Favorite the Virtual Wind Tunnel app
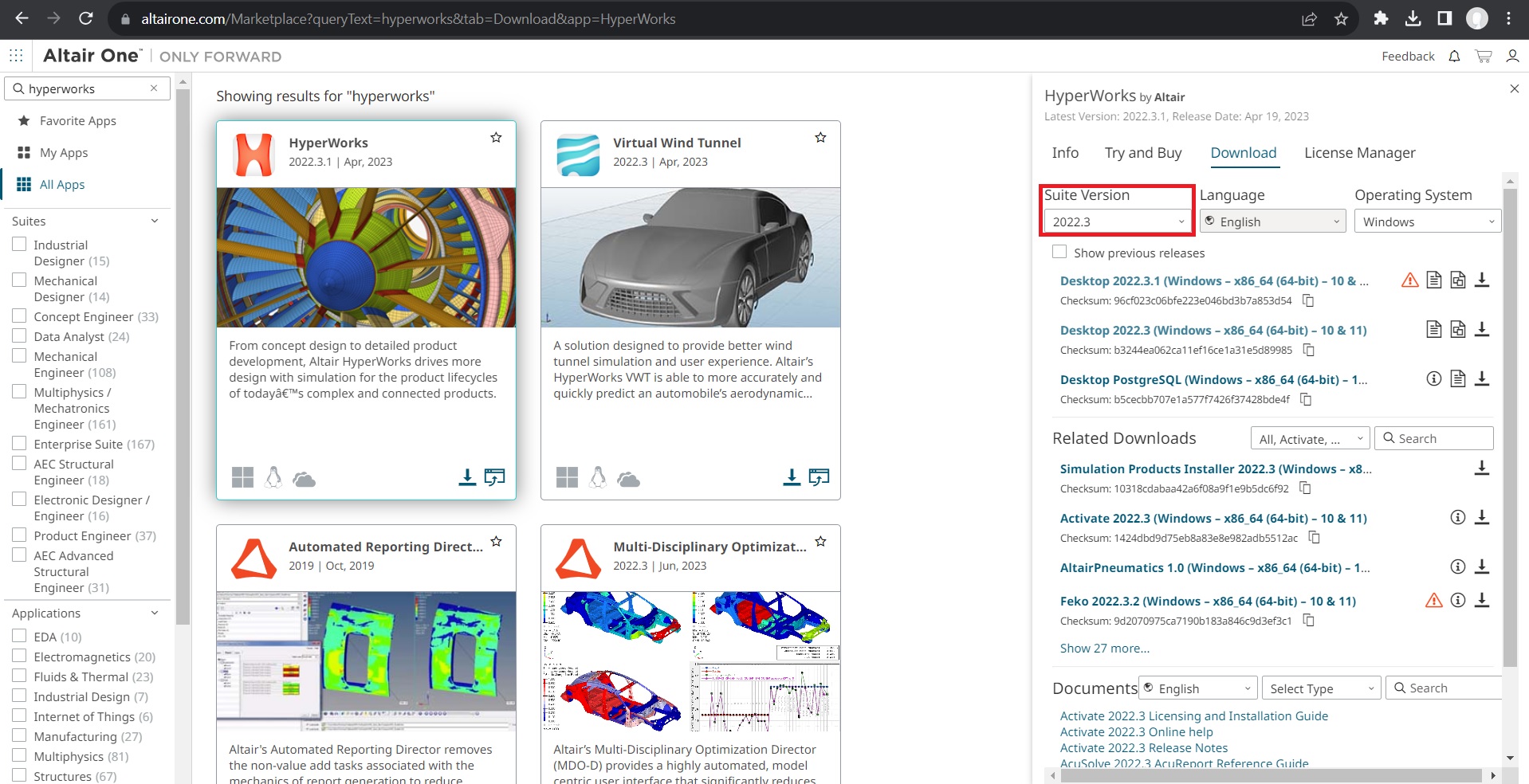This screenshot has height=784, width=1529. tap(820, 137)
